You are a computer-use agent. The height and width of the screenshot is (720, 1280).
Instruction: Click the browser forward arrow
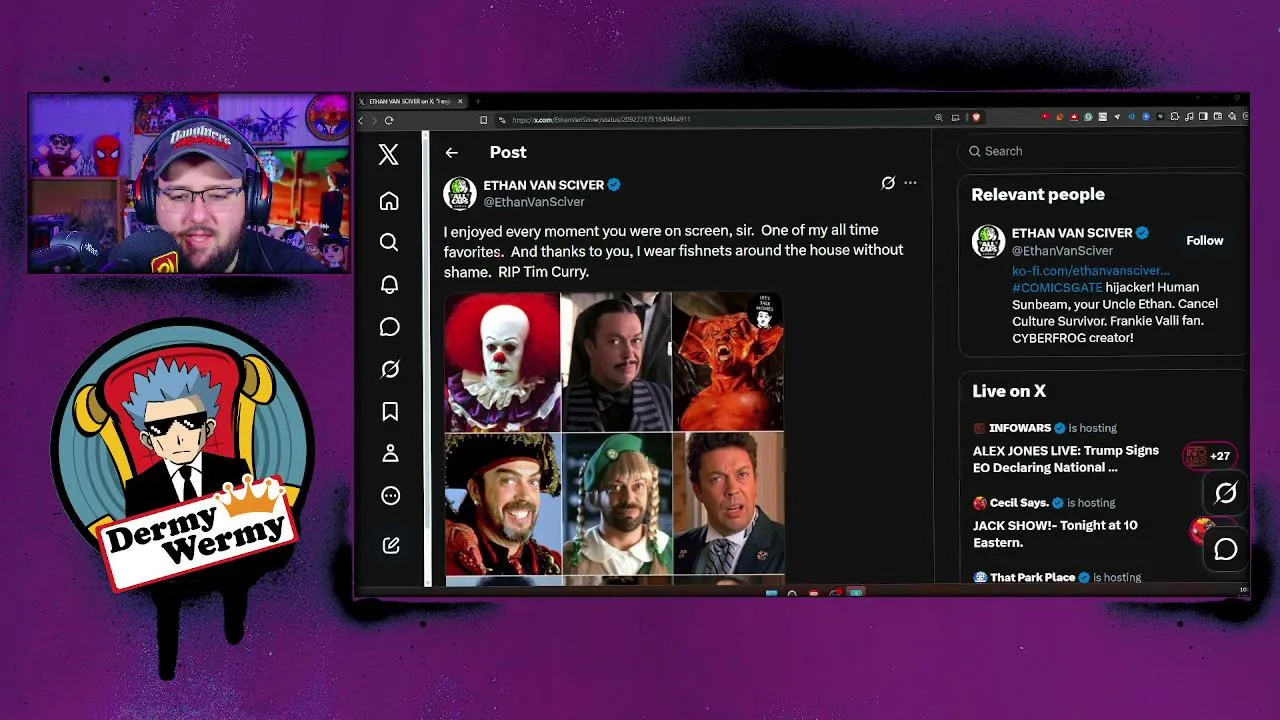[x=375, y=120]
